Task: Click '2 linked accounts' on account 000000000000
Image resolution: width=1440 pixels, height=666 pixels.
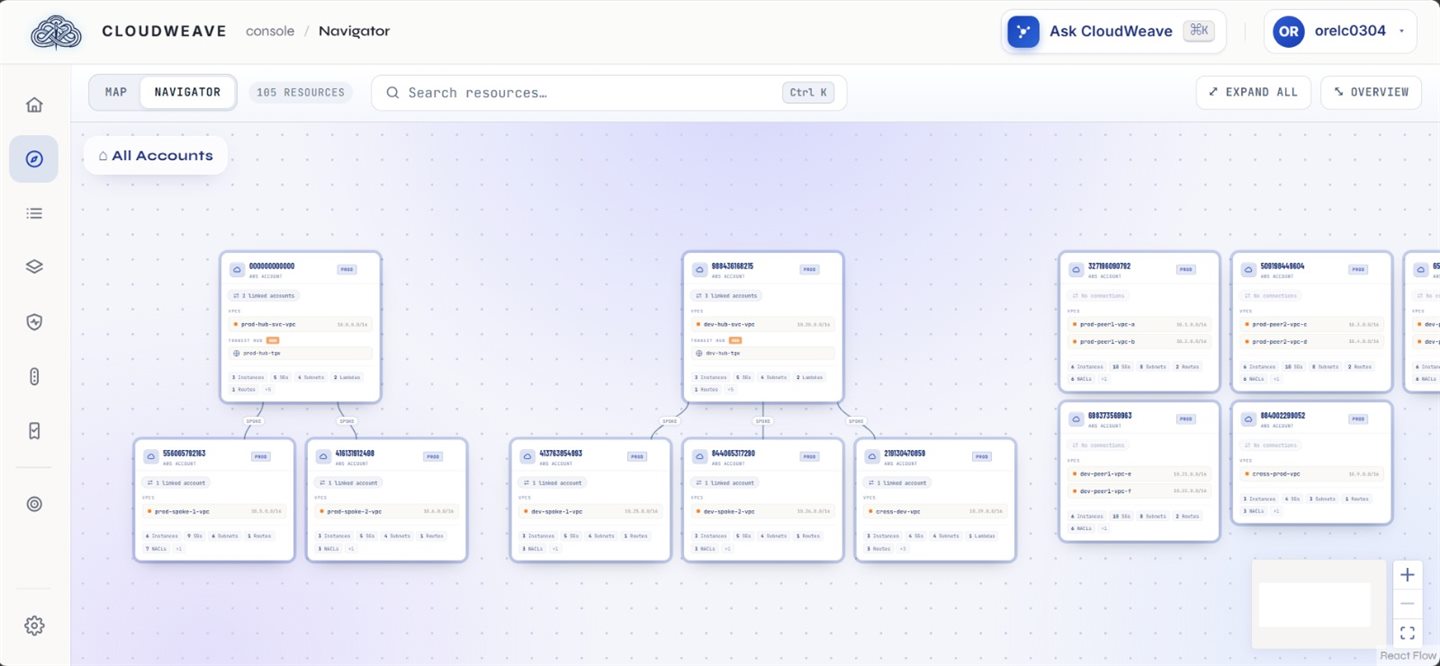Action: [264, 296]
